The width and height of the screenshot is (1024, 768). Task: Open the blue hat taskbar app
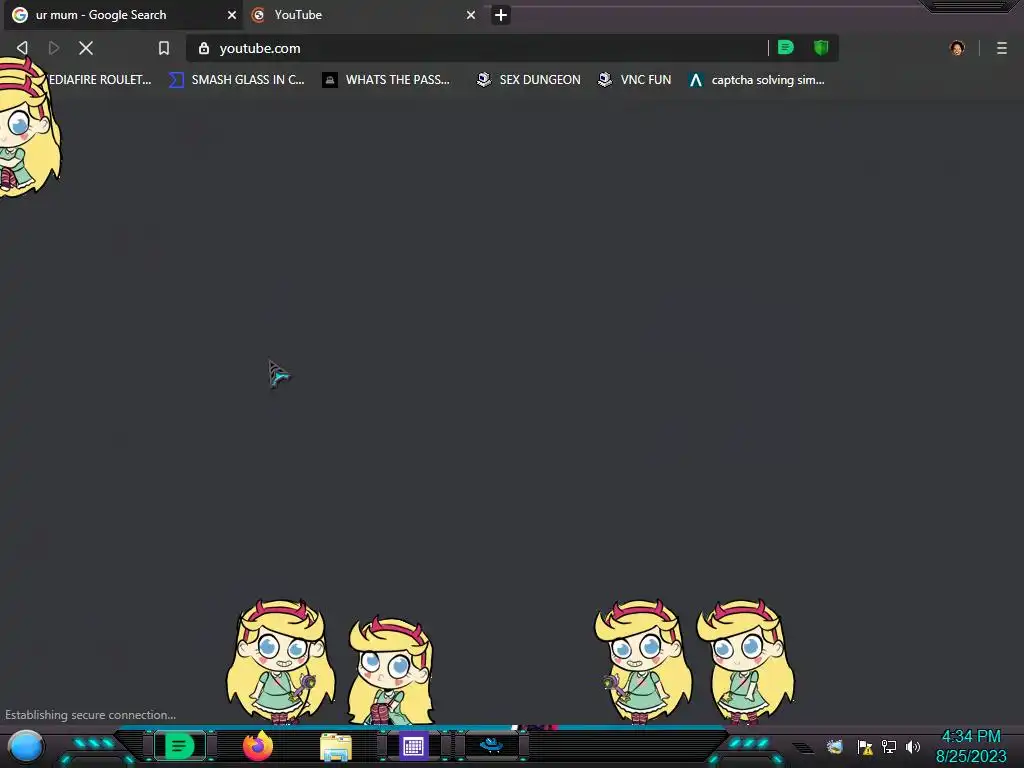[x=491, y=745]
